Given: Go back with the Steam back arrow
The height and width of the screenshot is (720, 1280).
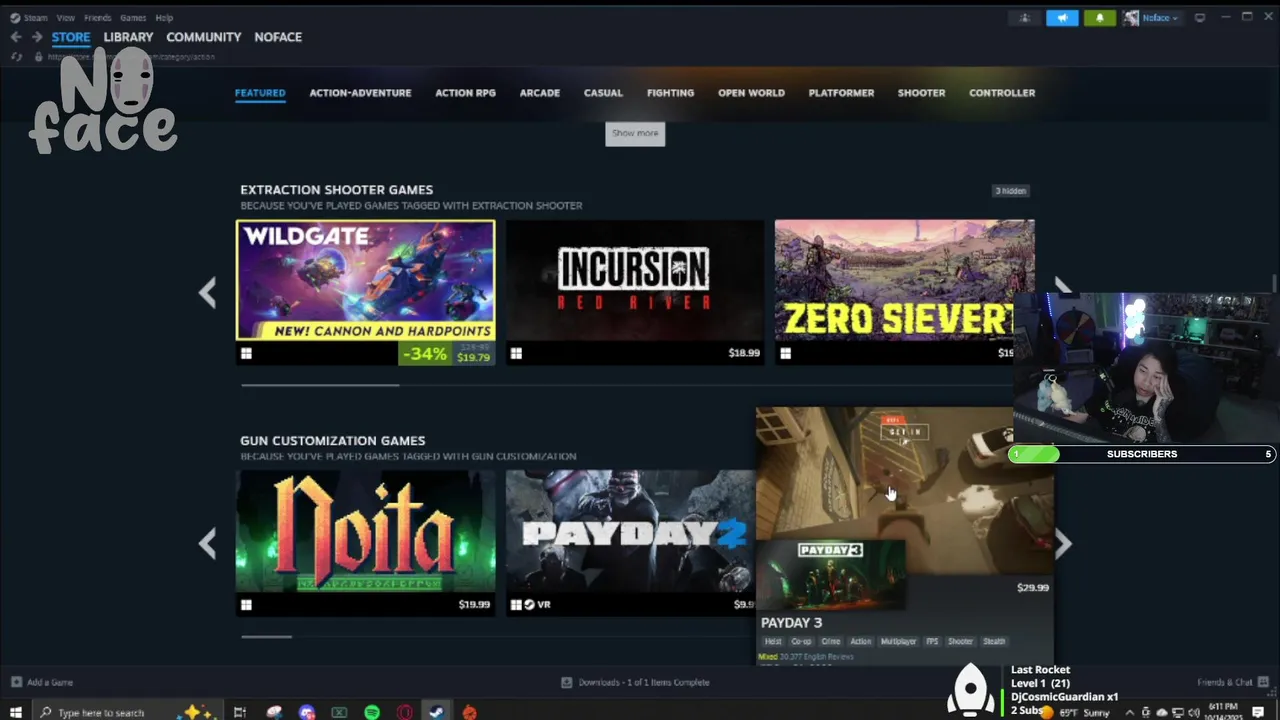Looking at the screenshot, I should pyautogui.click(x=16, y=37).
